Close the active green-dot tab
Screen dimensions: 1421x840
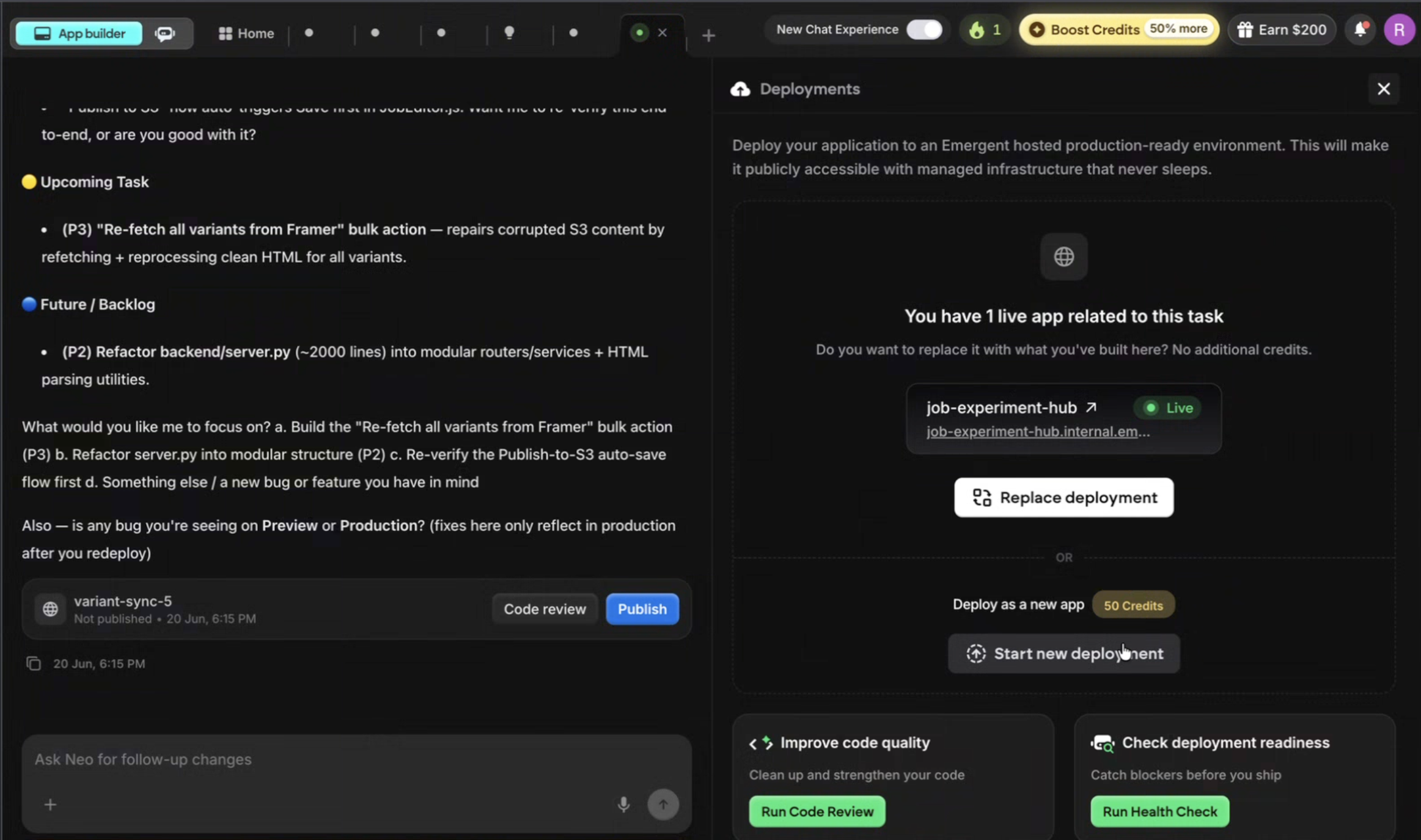pos(663,32)
